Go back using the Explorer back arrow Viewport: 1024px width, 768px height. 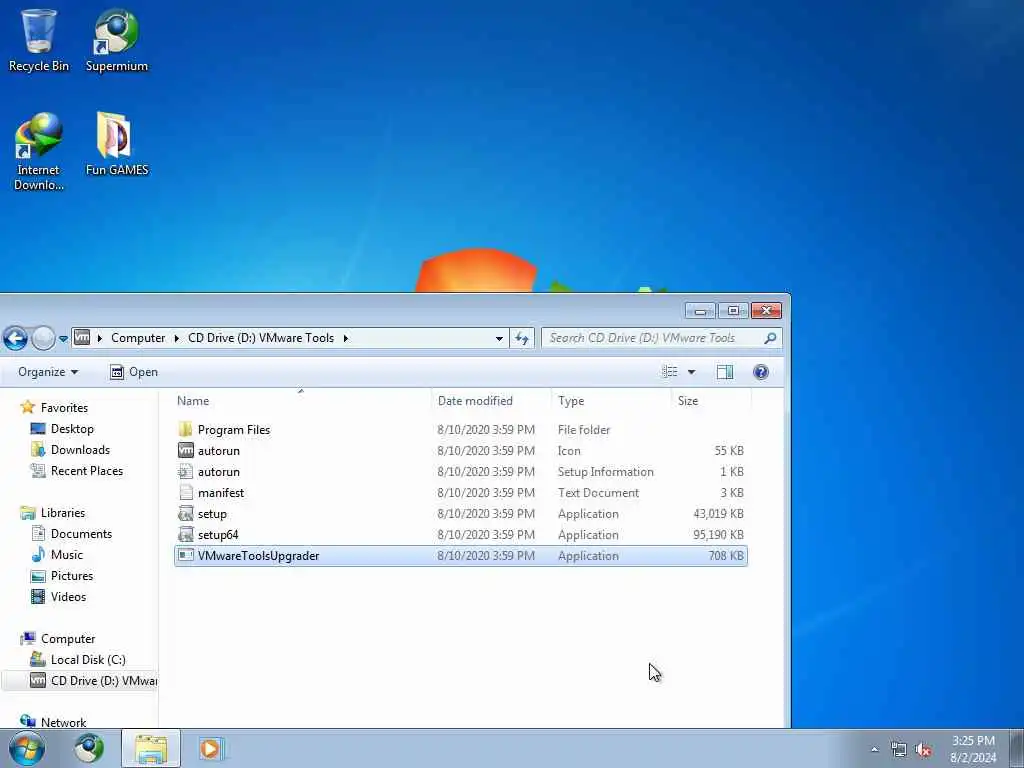(15, 338)
